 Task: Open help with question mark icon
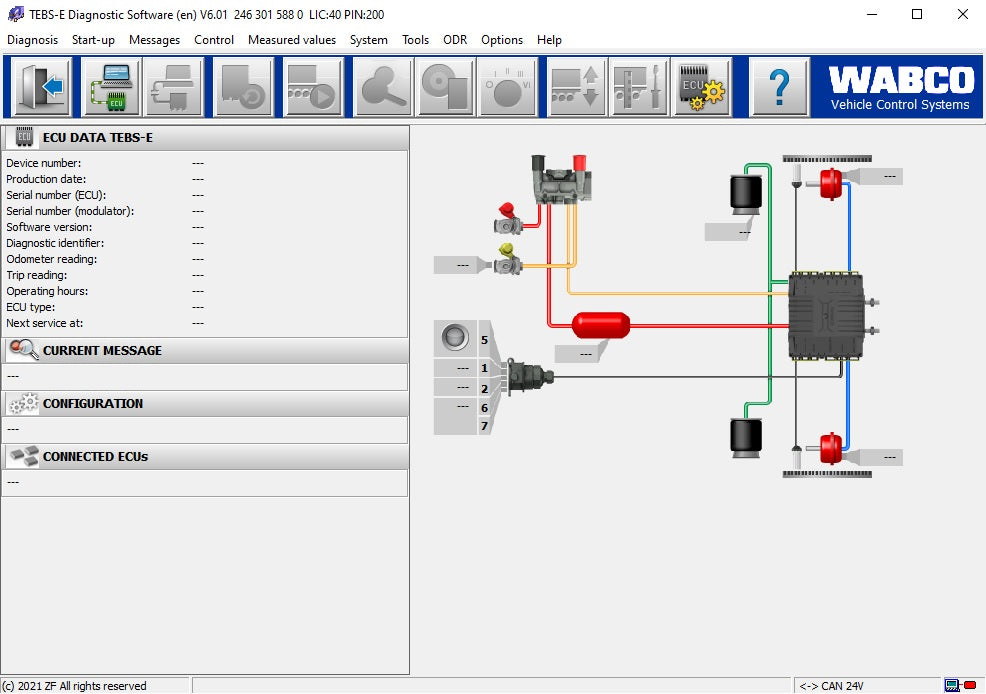point(779,87)
